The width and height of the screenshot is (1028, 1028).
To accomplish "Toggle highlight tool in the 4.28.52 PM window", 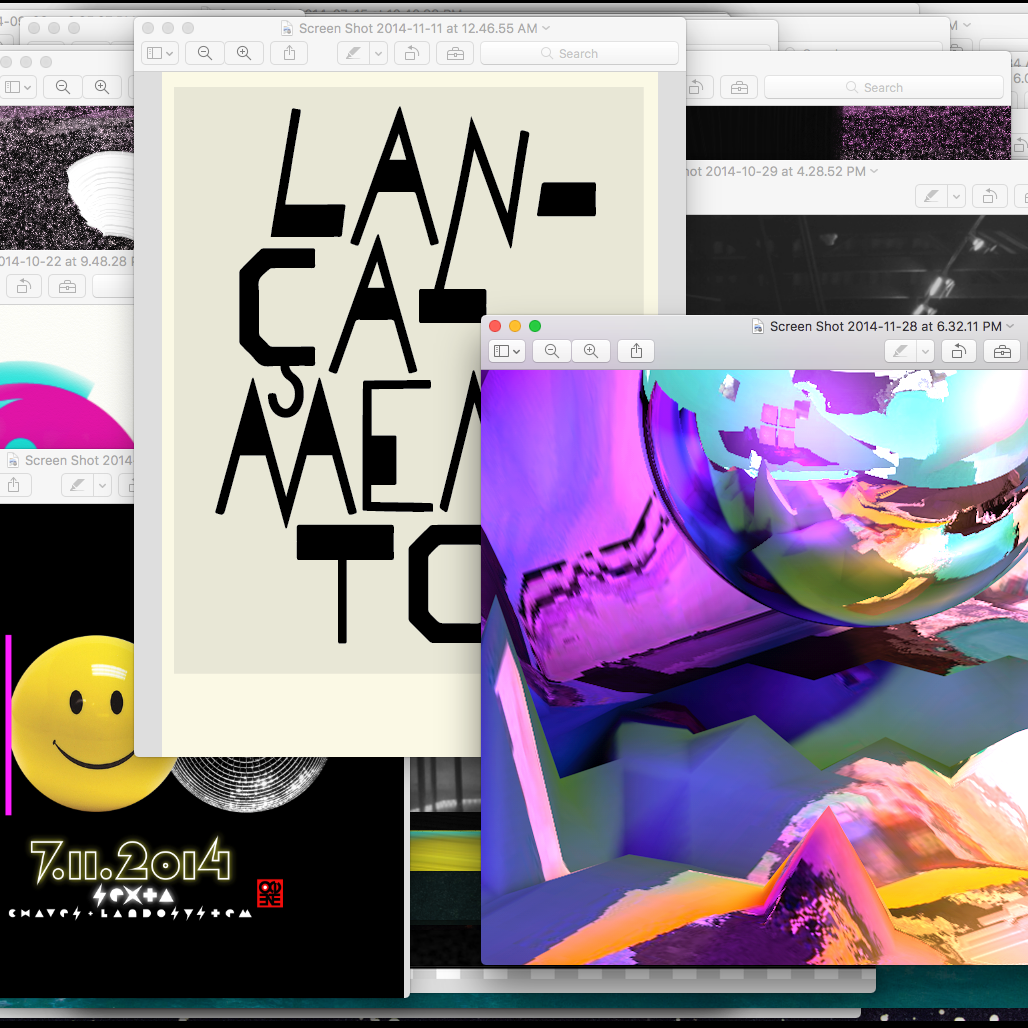I will pyautogui.click(x=931, y=196).
